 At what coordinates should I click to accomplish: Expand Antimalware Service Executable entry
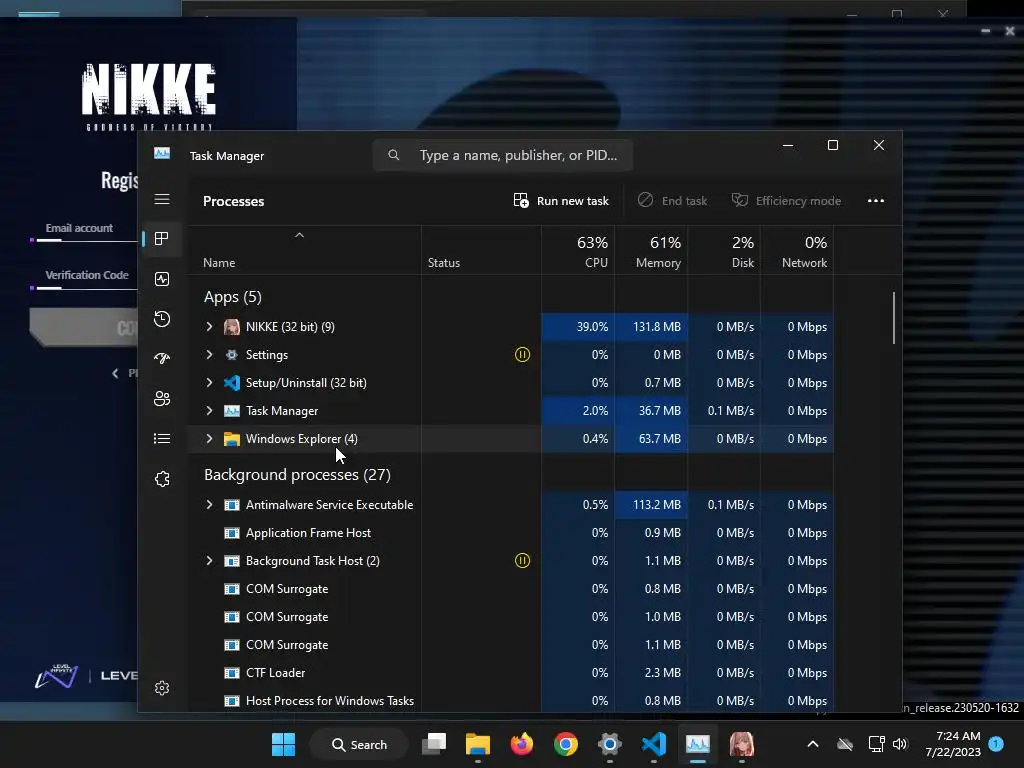(209, 505)
